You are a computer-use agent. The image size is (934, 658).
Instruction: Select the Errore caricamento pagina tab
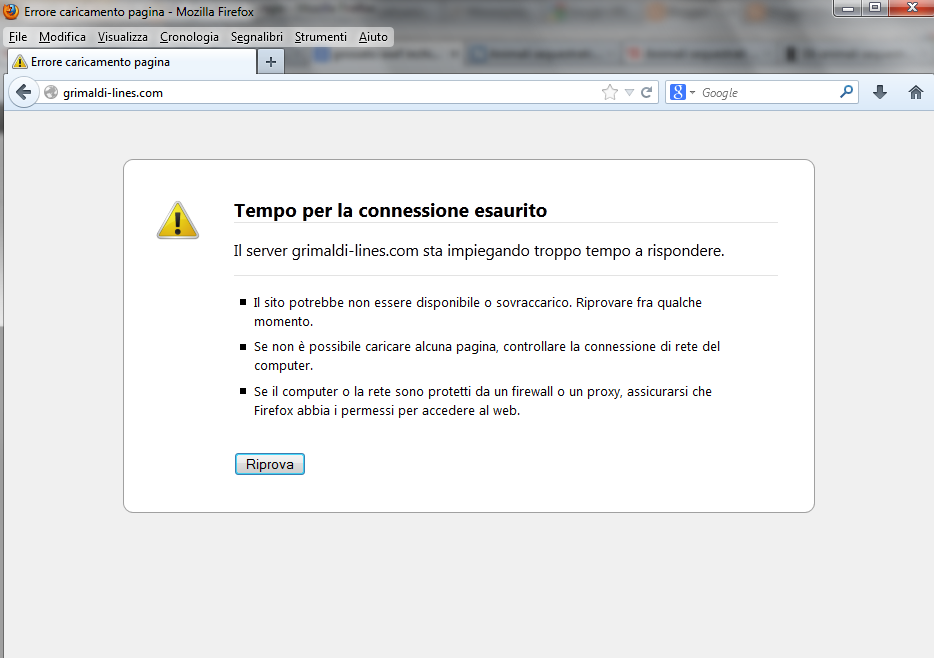132,62
